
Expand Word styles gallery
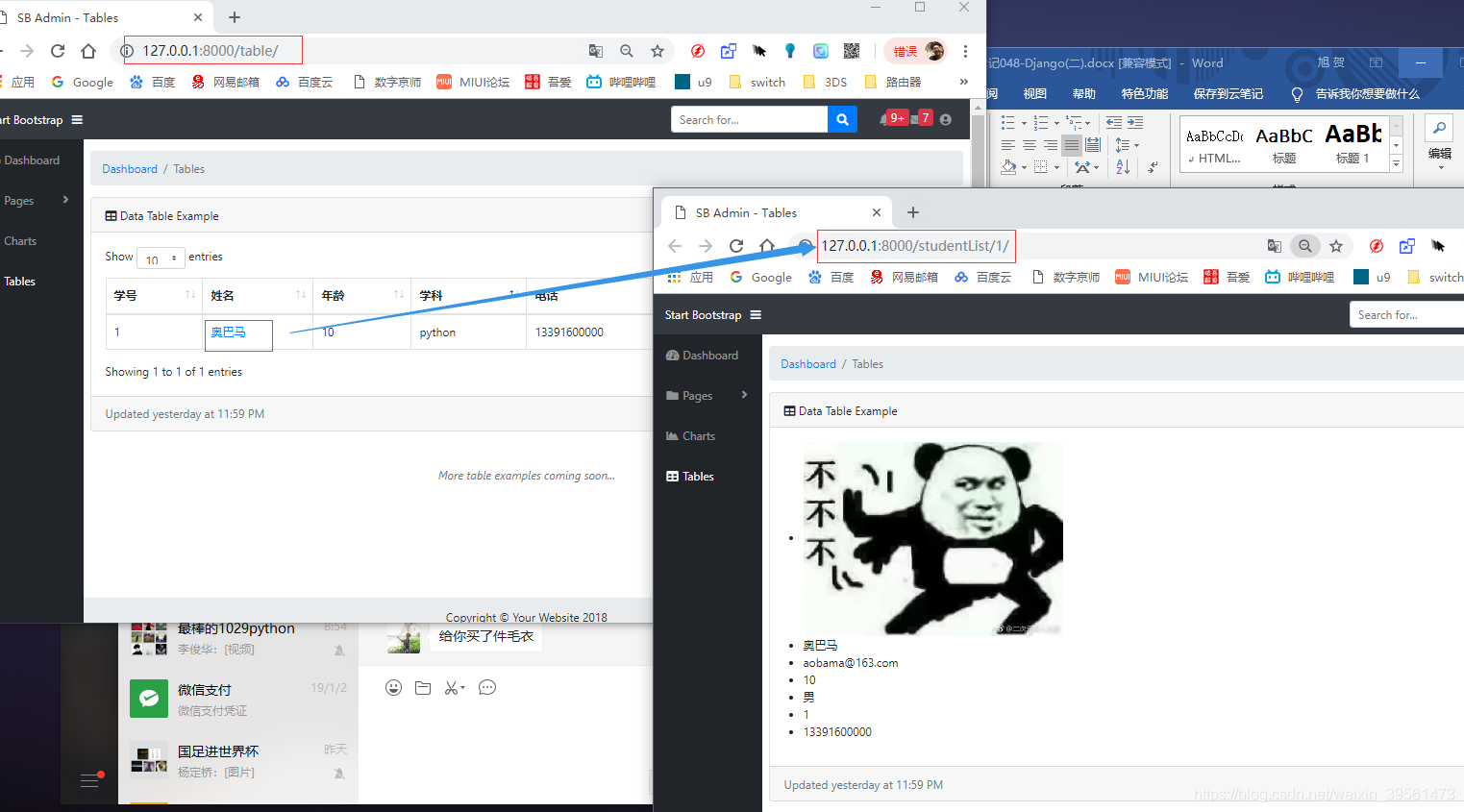[1397, 163]
